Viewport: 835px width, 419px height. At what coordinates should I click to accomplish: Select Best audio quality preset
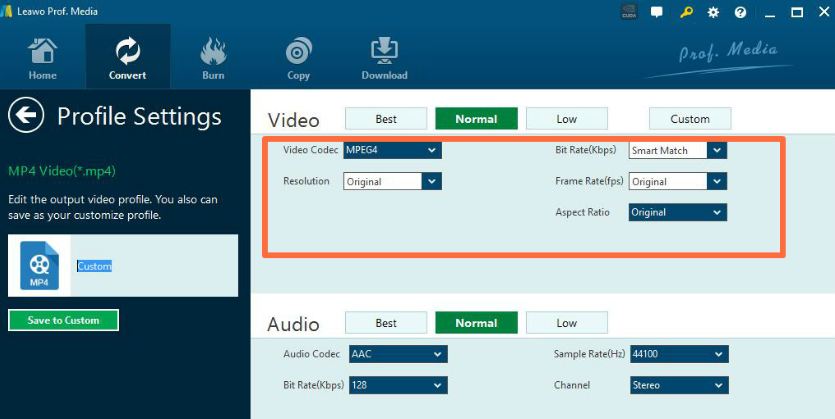click(386, 323)
